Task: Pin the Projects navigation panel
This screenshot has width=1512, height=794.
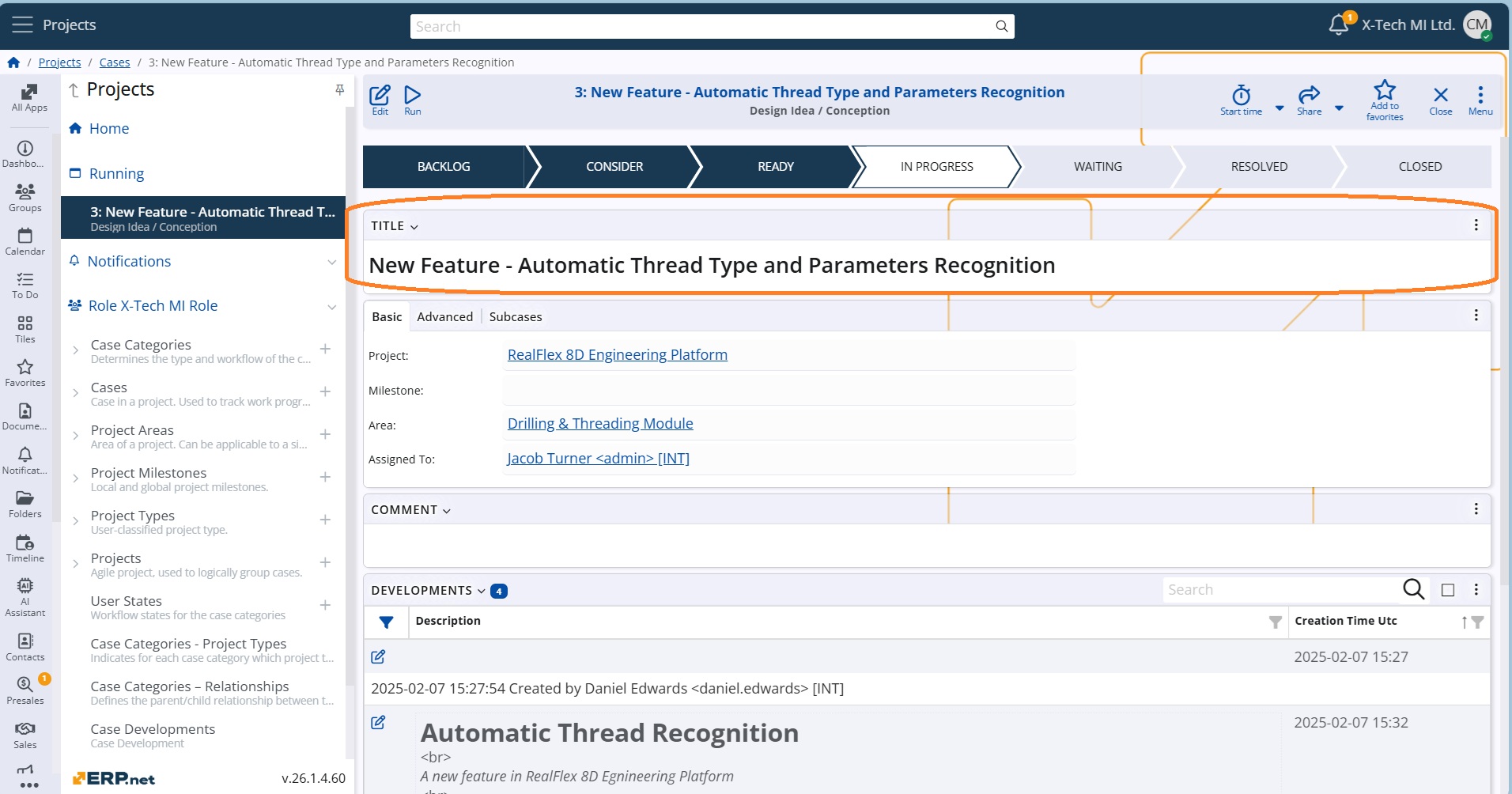Action: [x=339, y=90]
